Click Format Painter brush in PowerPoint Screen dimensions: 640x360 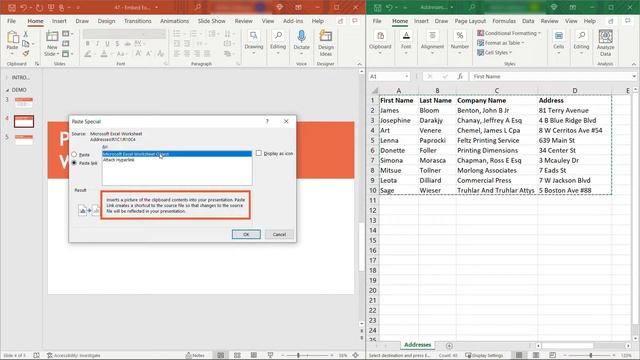click(x=26, y=53)
